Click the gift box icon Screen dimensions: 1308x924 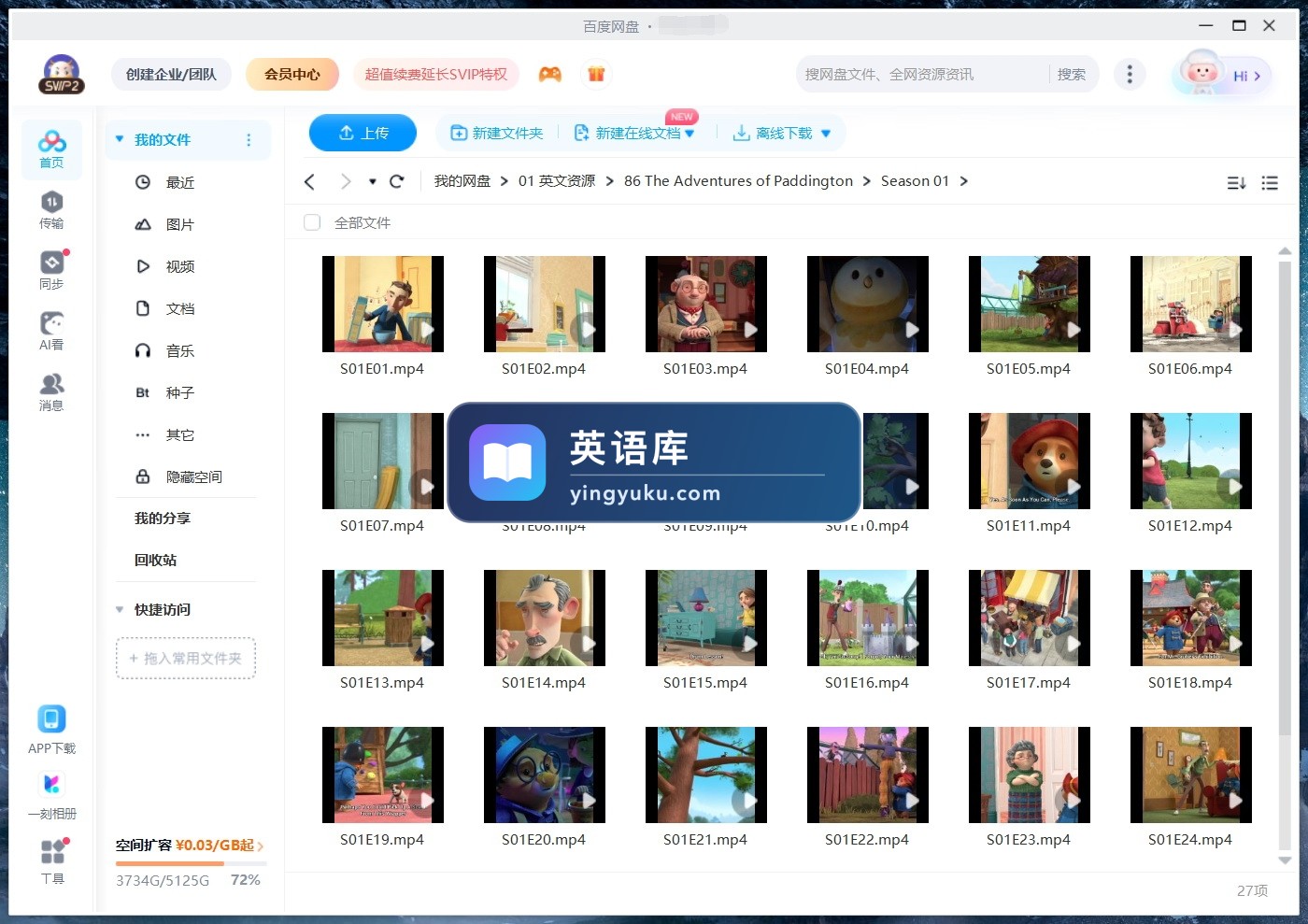(596, 74)
